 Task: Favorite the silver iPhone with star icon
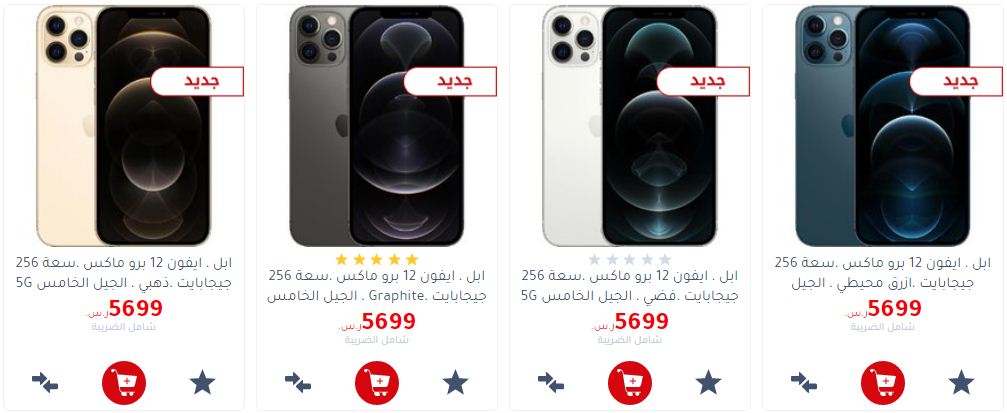pyautogui.click(x=708, y=382)
